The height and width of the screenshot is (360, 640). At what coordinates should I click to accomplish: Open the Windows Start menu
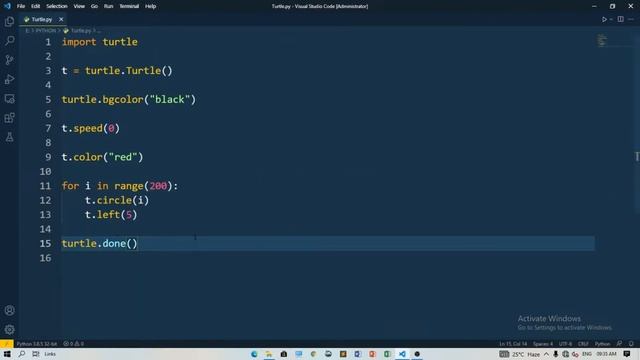[x=7, y=354]
